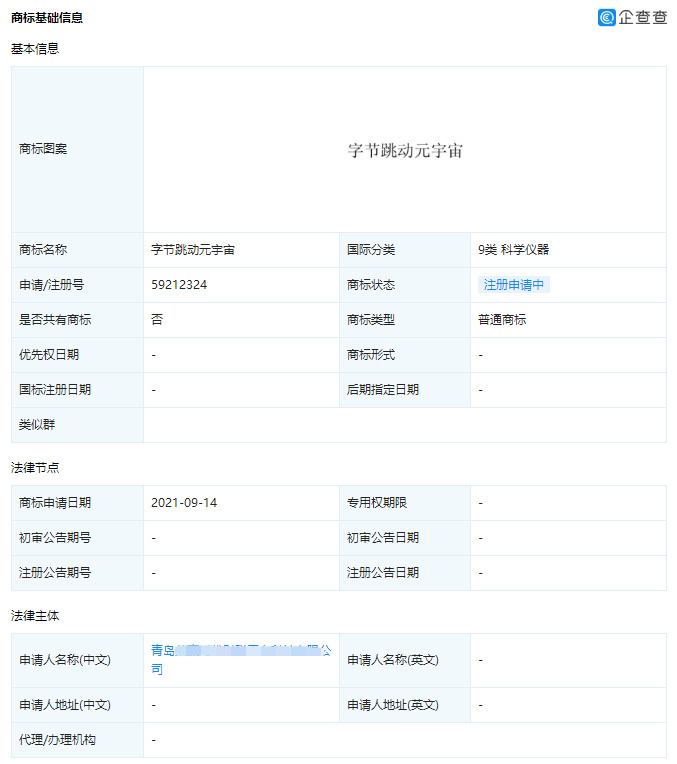Viewport: 677px width, 764px height.
Task: Click the registration number 59212324
Action: point(179,285)
